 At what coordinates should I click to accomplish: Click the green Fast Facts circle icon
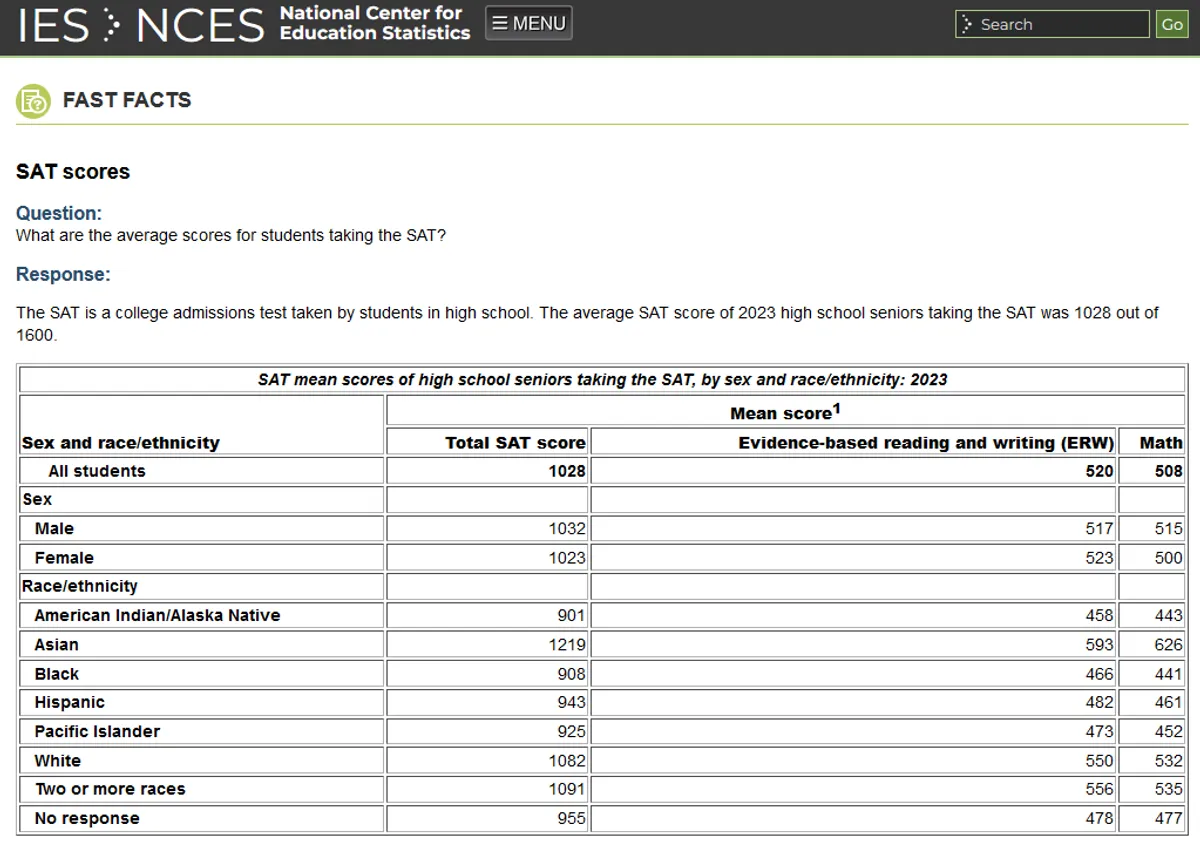[x=33, y=101]
